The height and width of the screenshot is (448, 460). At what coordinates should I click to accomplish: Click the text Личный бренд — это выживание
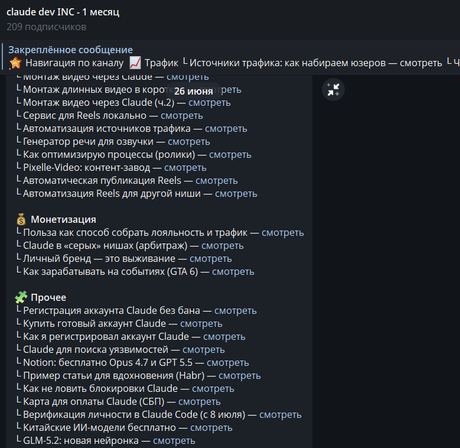click(x=99, y=258)
